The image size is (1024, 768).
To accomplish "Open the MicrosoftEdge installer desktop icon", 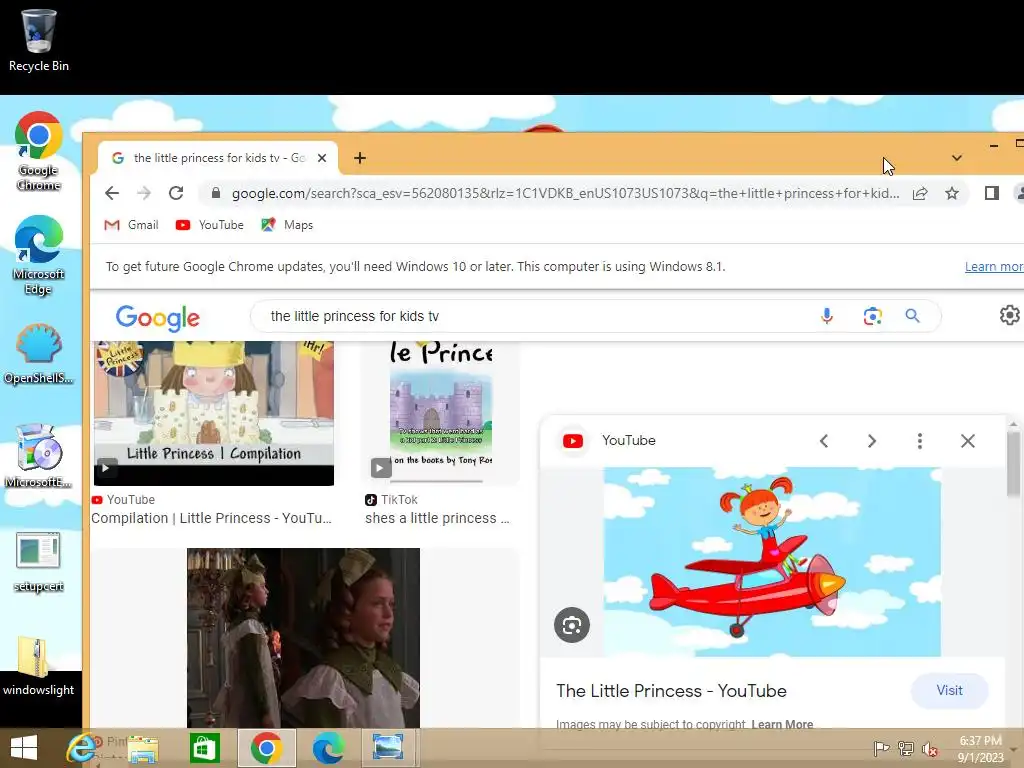I will [39, 456].
